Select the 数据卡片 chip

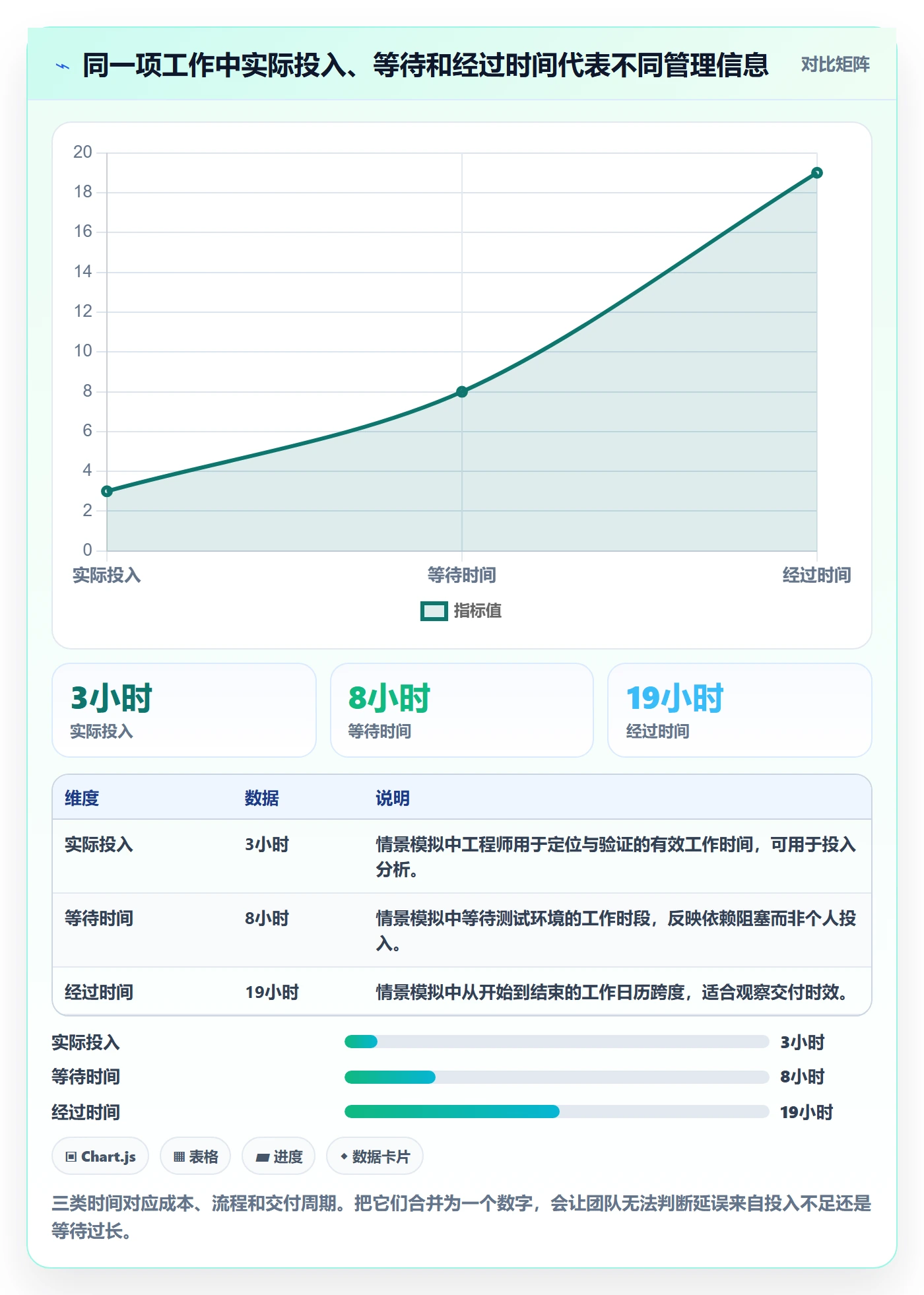tap(375, 1156)
